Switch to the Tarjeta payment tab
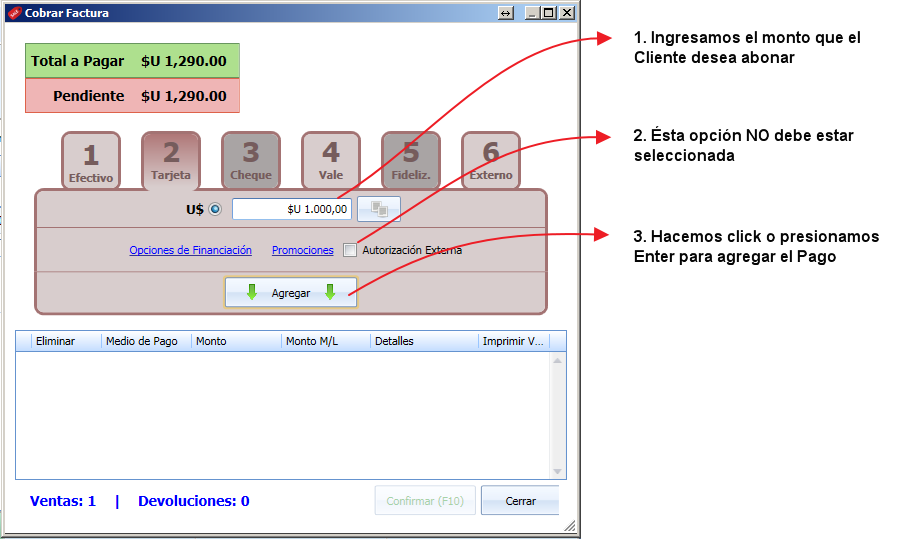This screenshot has height=539, width=921. click(171, 160)
